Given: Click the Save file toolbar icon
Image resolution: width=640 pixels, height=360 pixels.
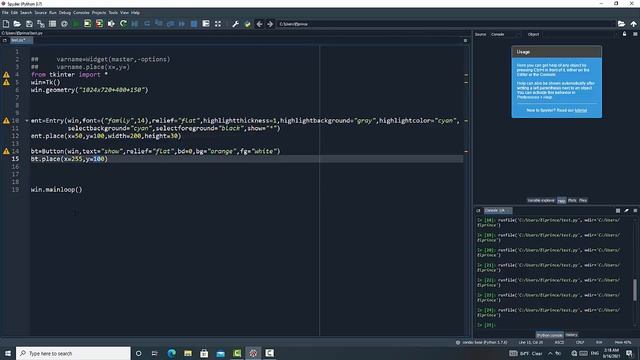Looking at the screenshot, I should pos(29,24).
